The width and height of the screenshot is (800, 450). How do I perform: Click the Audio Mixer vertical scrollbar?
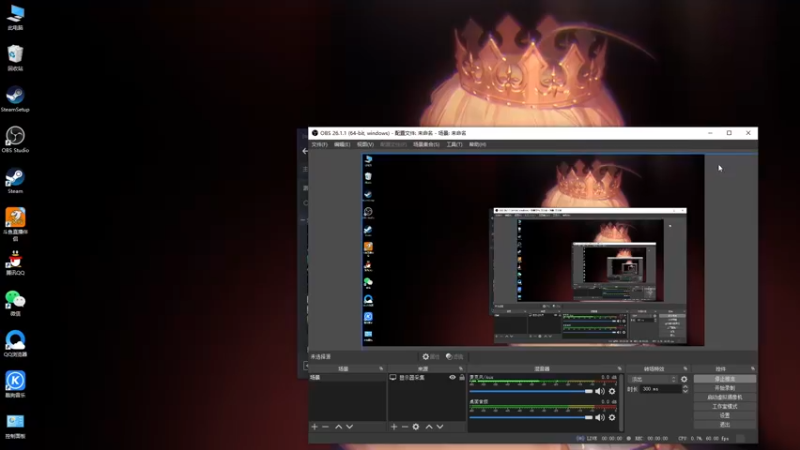tap(621, 403)
